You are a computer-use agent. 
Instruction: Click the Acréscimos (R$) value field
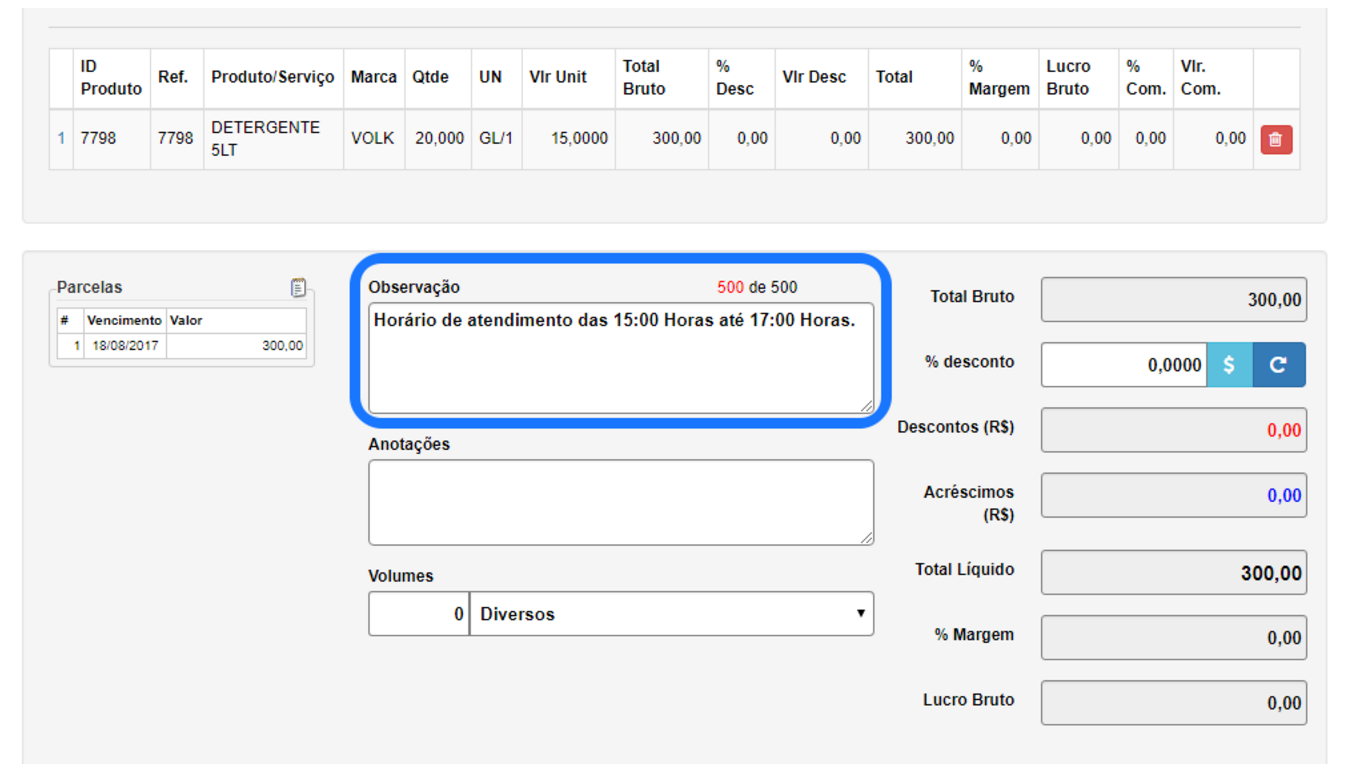(1173, 496)
